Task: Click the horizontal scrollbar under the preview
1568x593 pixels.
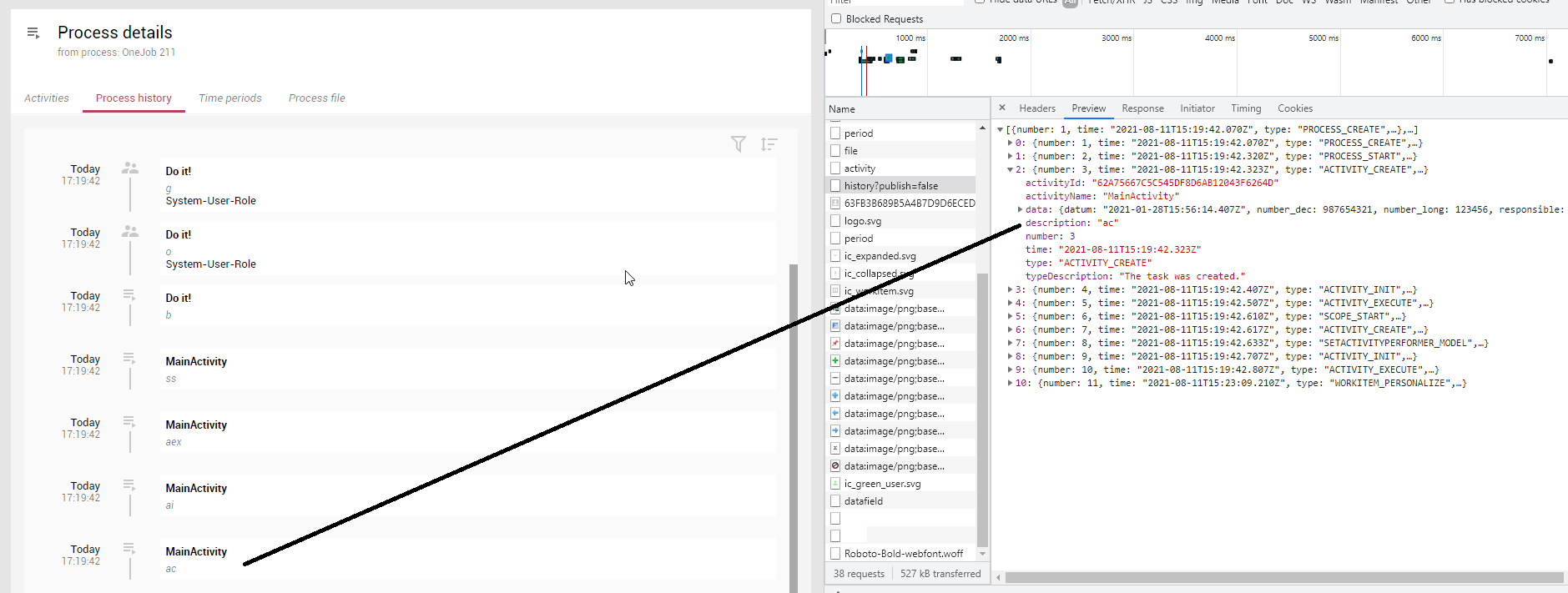Action: pos(1283,577)
